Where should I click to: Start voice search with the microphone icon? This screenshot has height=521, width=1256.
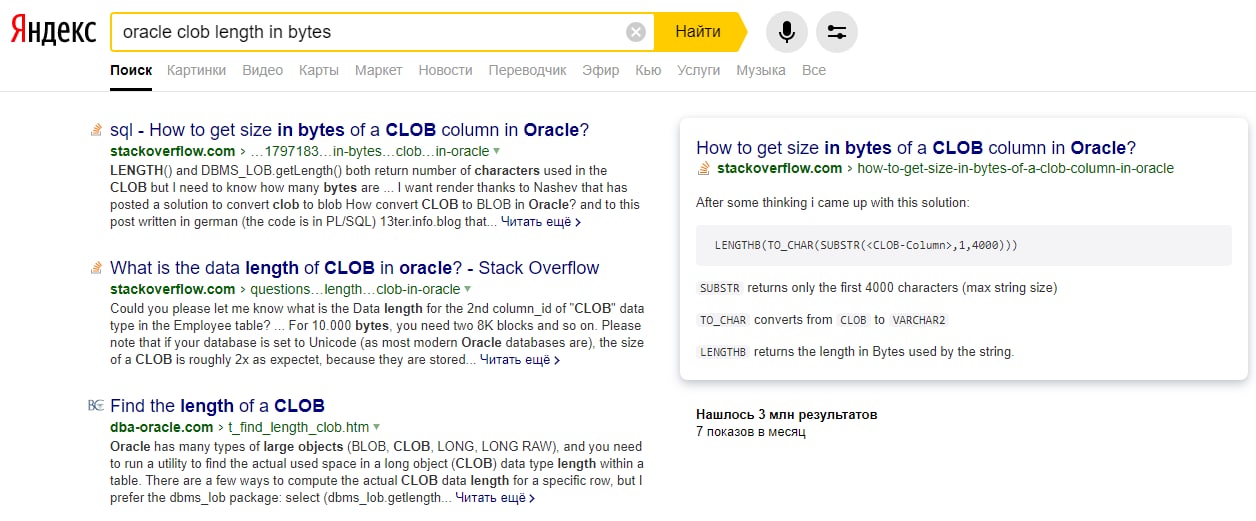tap(787, 32)
